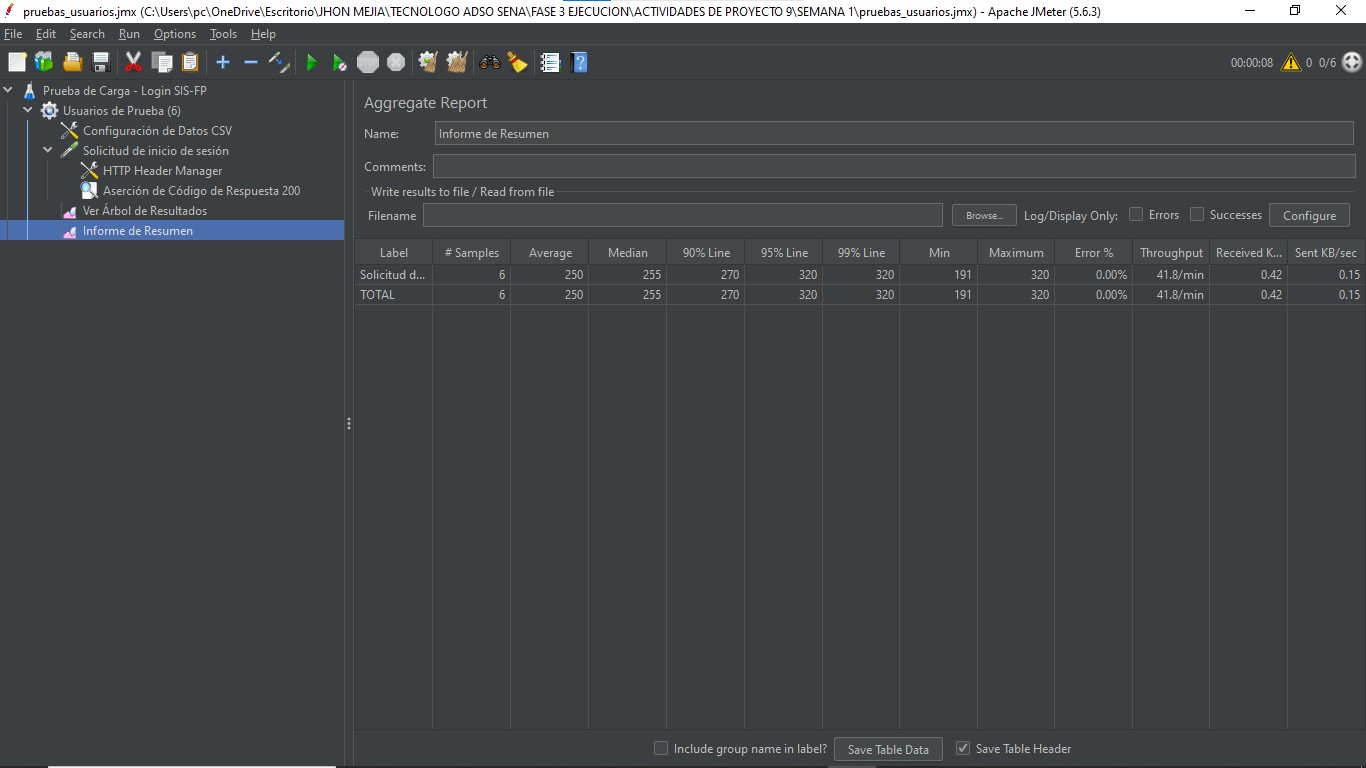The width and height of the screenshot is (1366, 768).
Task: Select Usuarios de Prueba (6) thread group
Action: click(122, 111)
